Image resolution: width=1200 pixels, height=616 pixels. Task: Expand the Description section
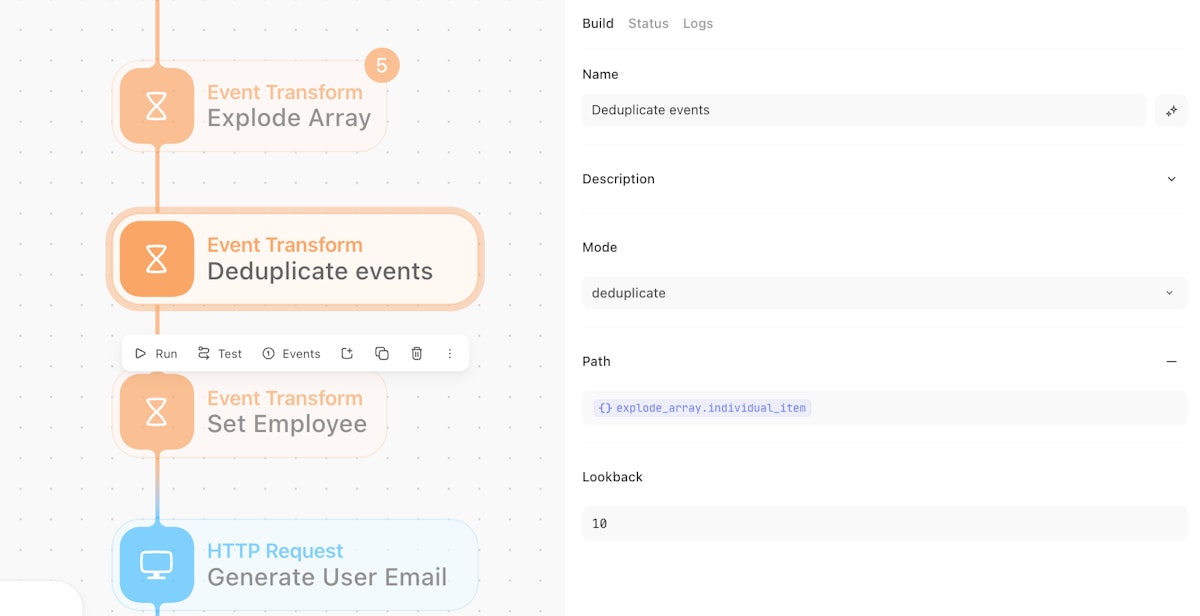point(1171,179)
